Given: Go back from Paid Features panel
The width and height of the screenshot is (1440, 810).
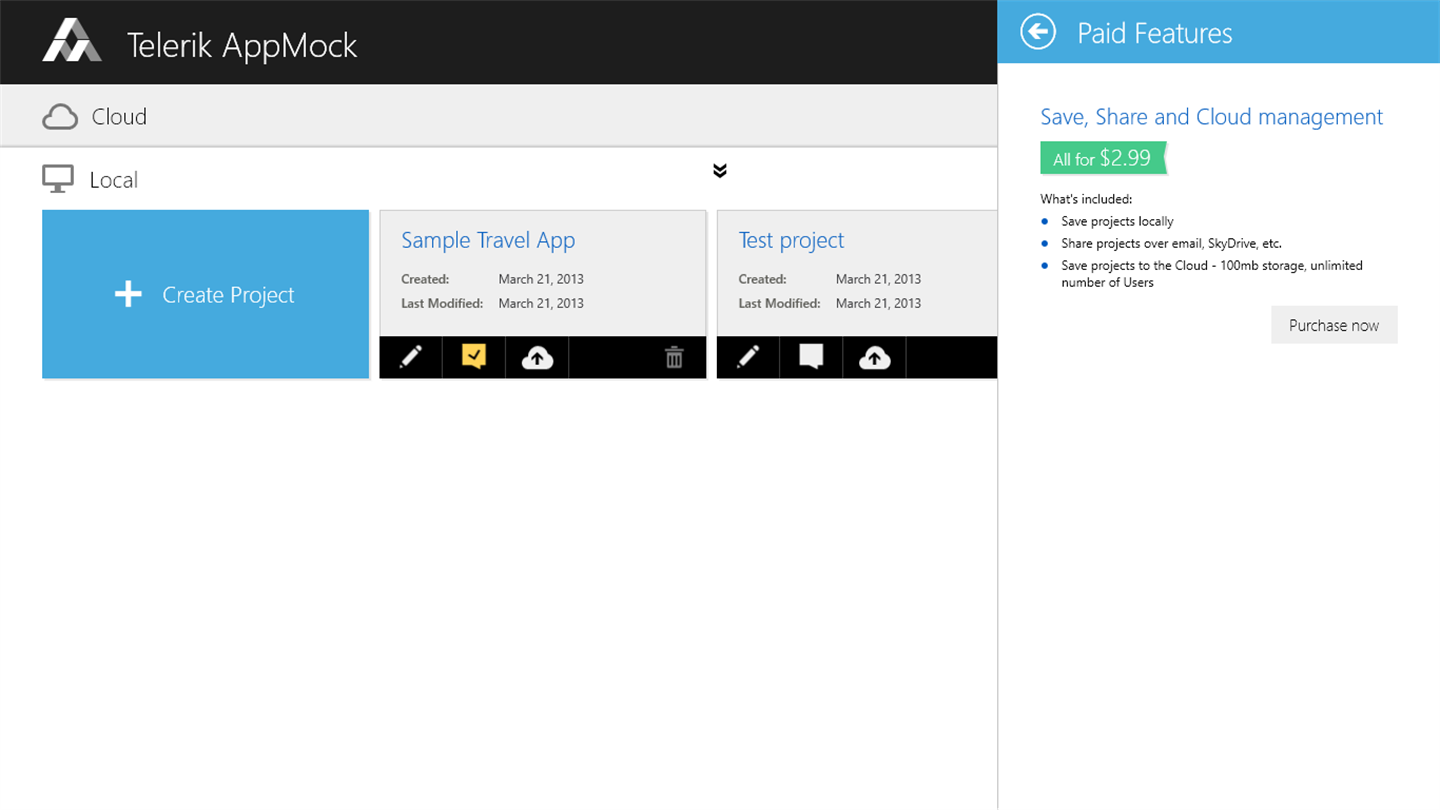Looking at the screenshot, I should coord(1038,32).
